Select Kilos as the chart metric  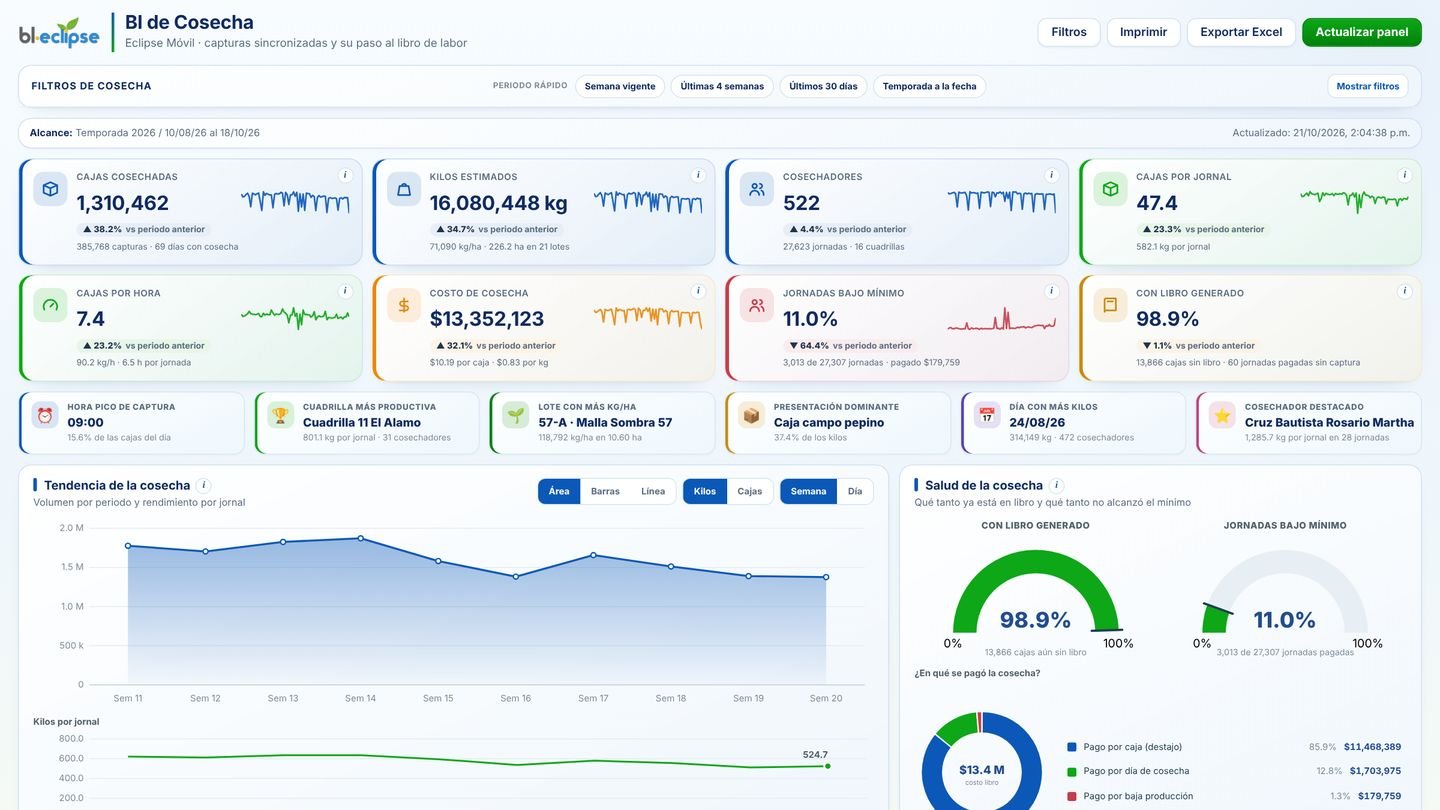[705, 491]
